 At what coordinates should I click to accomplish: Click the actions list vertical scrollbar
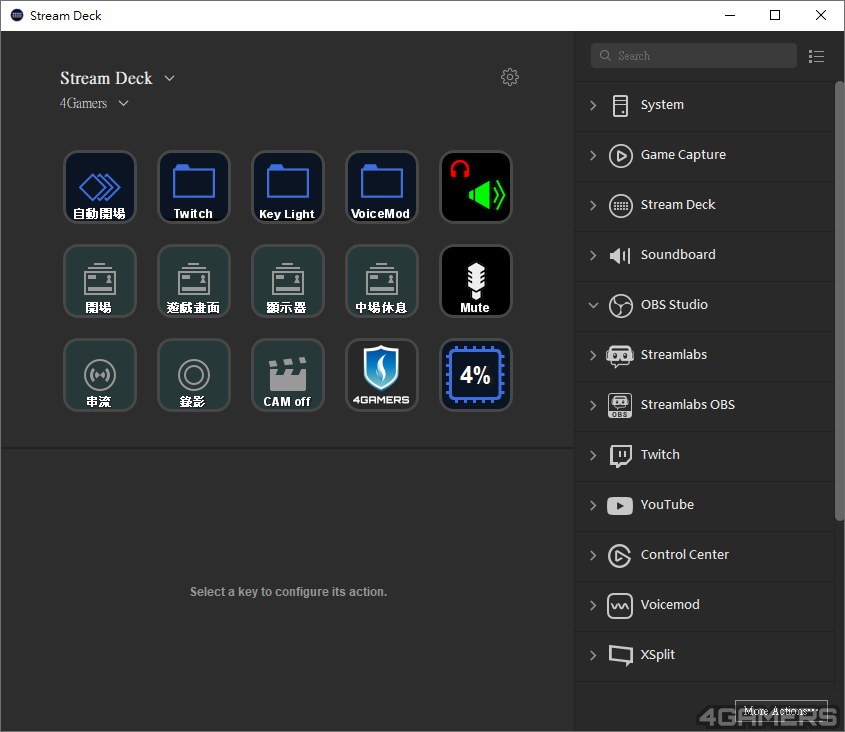click(x=839, y=300)
